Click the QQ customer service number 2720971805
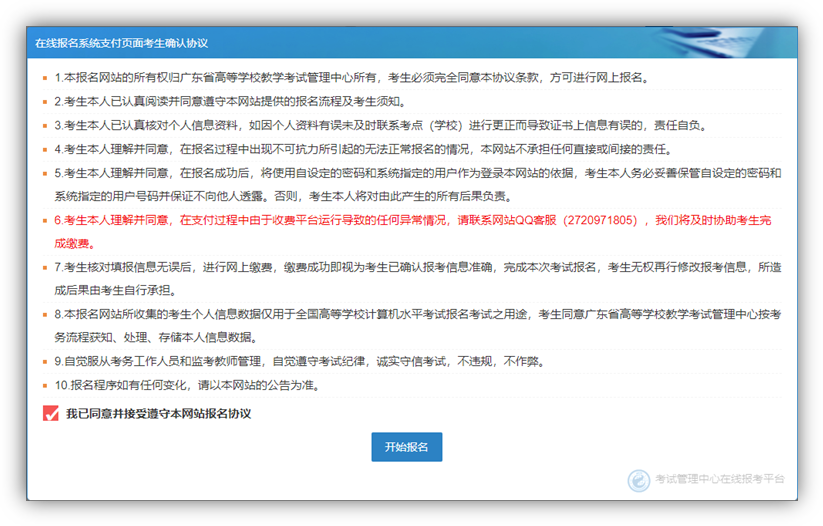This screenshot has width=823, height=526. [x=600, y=221]
